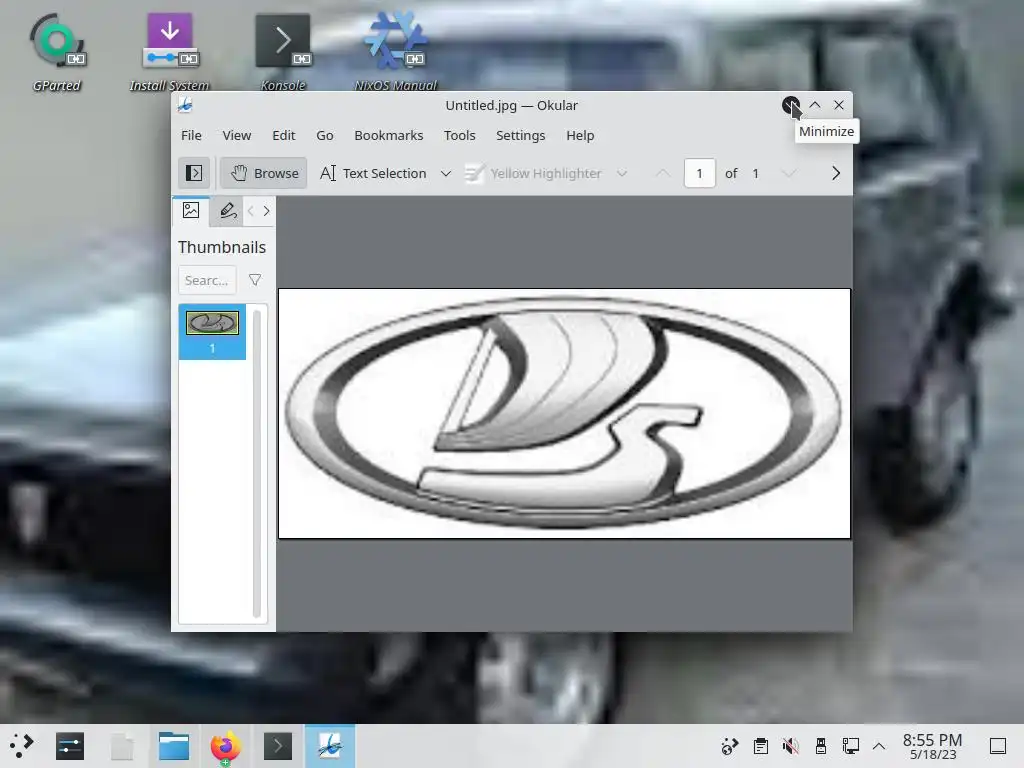Go to previous page with up arrow
This screenshot has width=1024, height=768.
[x=662, y=173]
